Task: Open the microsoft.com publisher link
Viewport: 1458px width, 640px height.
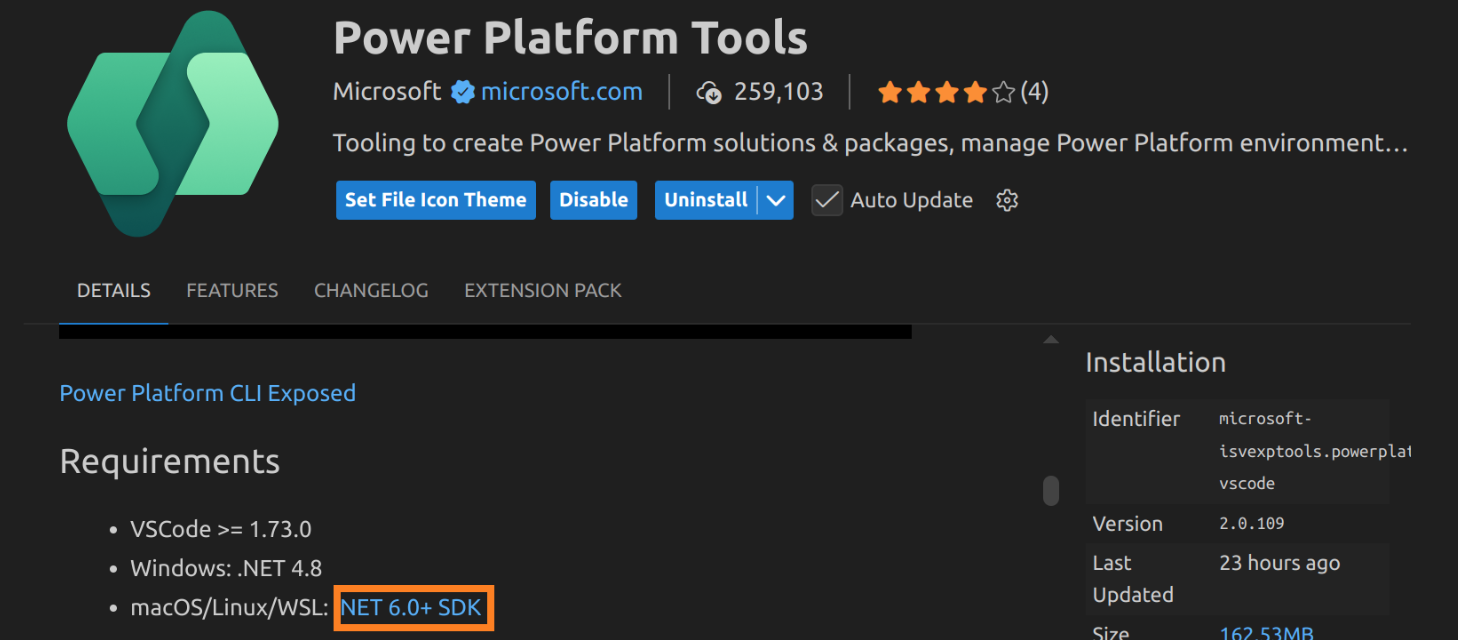Action: tap(562, 92)
